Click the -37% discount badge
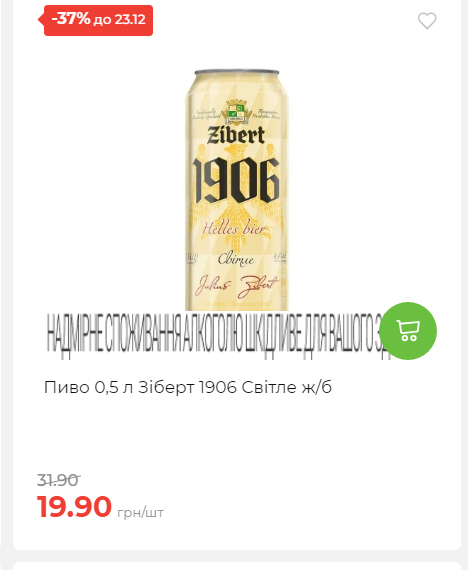This screenshot has width=468, height=570. (96, 20)
